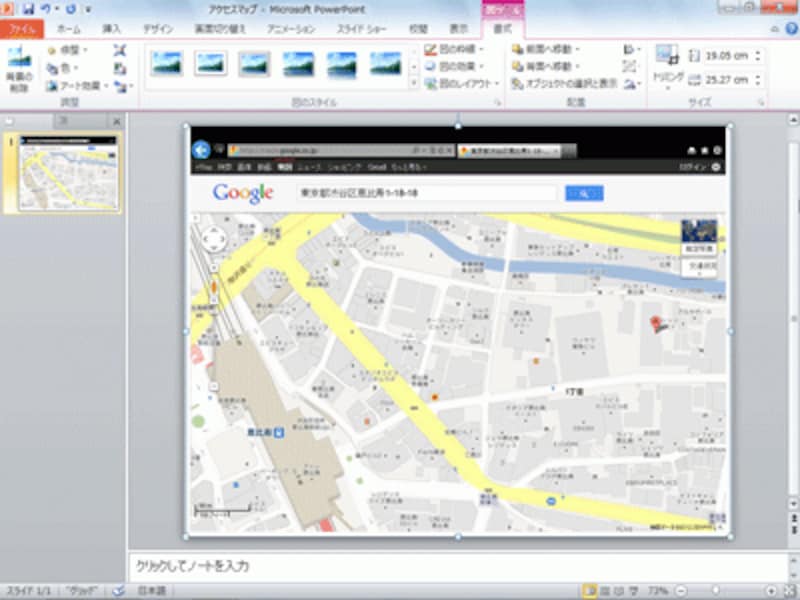The width and height of the screenshot is (800, 600).
Task: Switch to the 挿入 (Insert) ribbon tab
Action: click(x=111, y=29)
